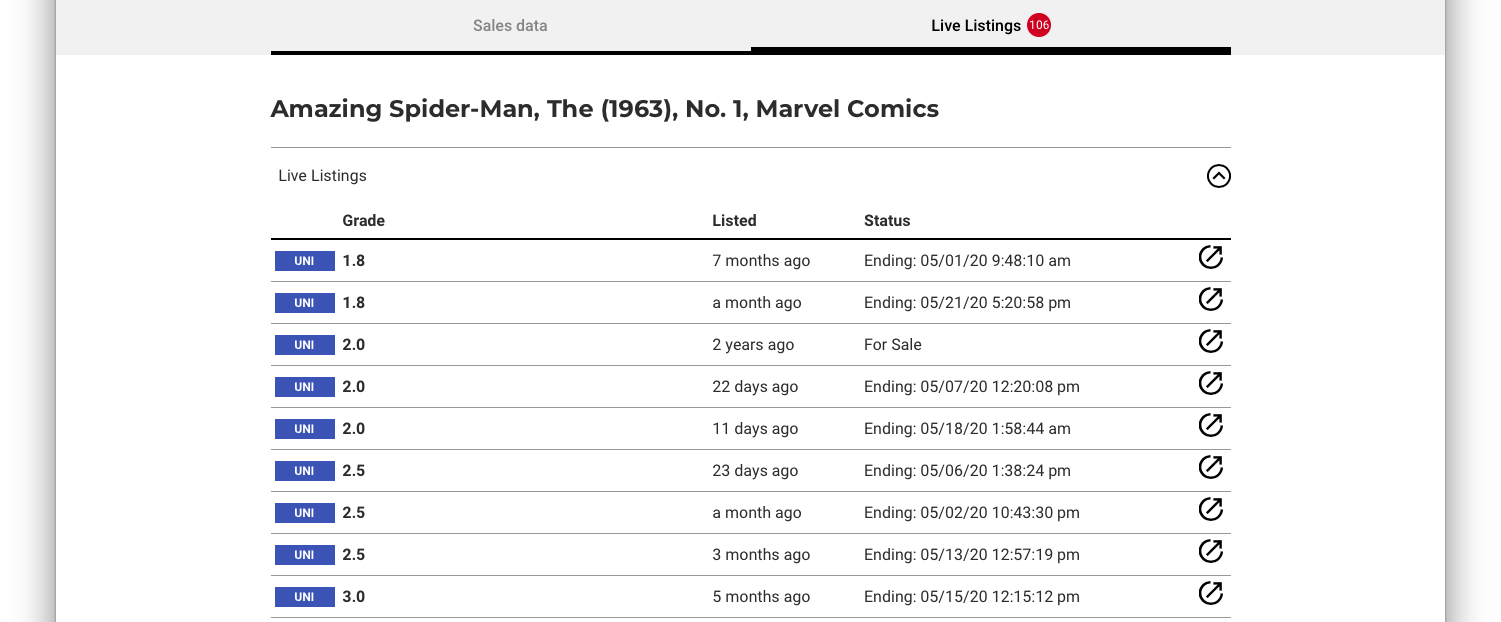Click UNI badge on 7 months ago listing
This screenshot has height=622, width=1501.
pyautogui.click(x=305, y=261)
